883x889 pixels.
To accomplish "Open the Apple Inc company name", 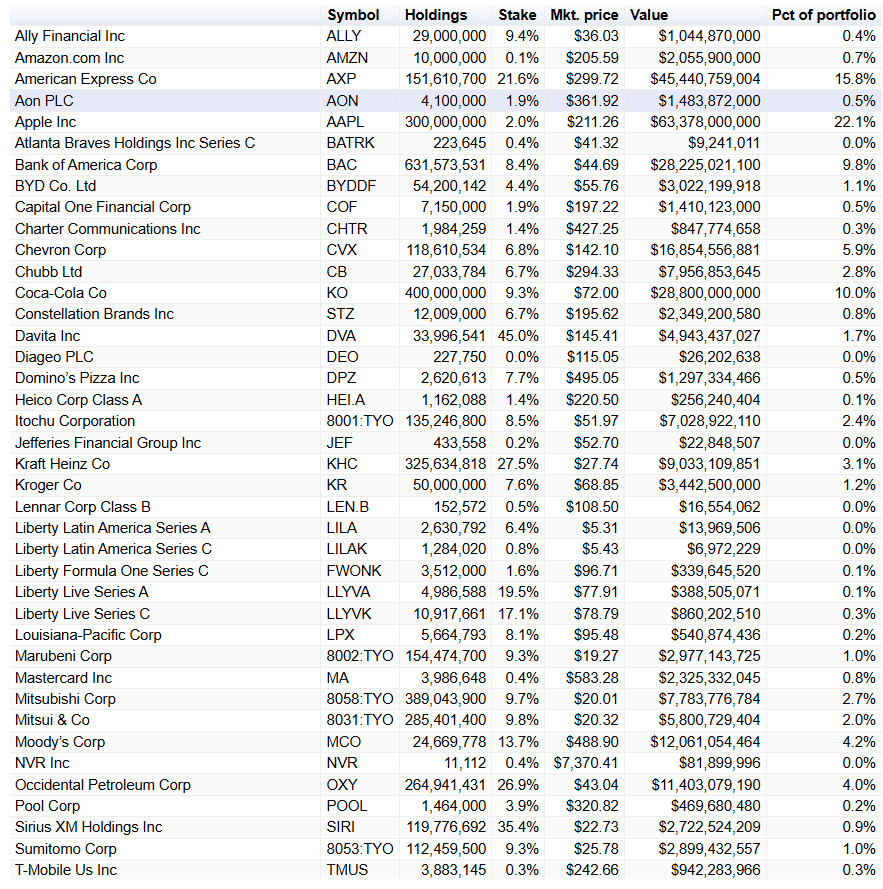I will tap(45, 122).
